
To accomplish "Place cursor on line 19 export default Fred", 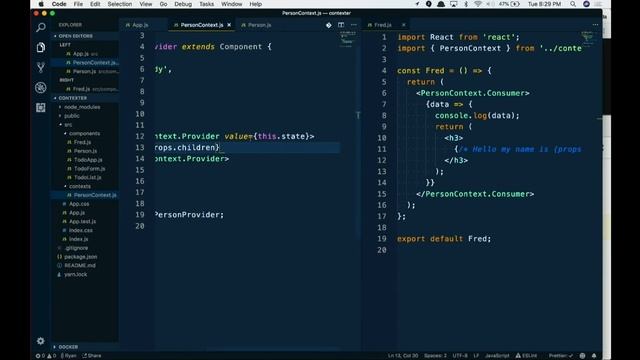I will [x=444, y=239].
